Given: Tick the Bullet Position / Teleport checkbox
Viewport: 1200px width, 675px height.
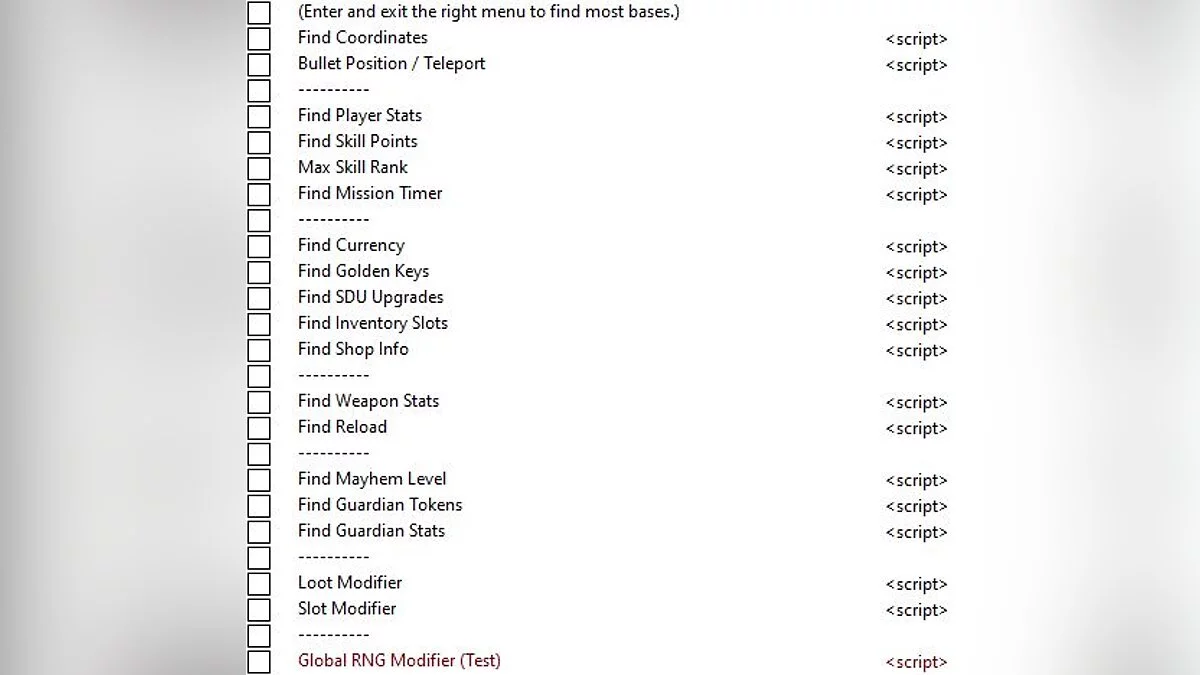Looking at the screenshot, I should 259,65.
